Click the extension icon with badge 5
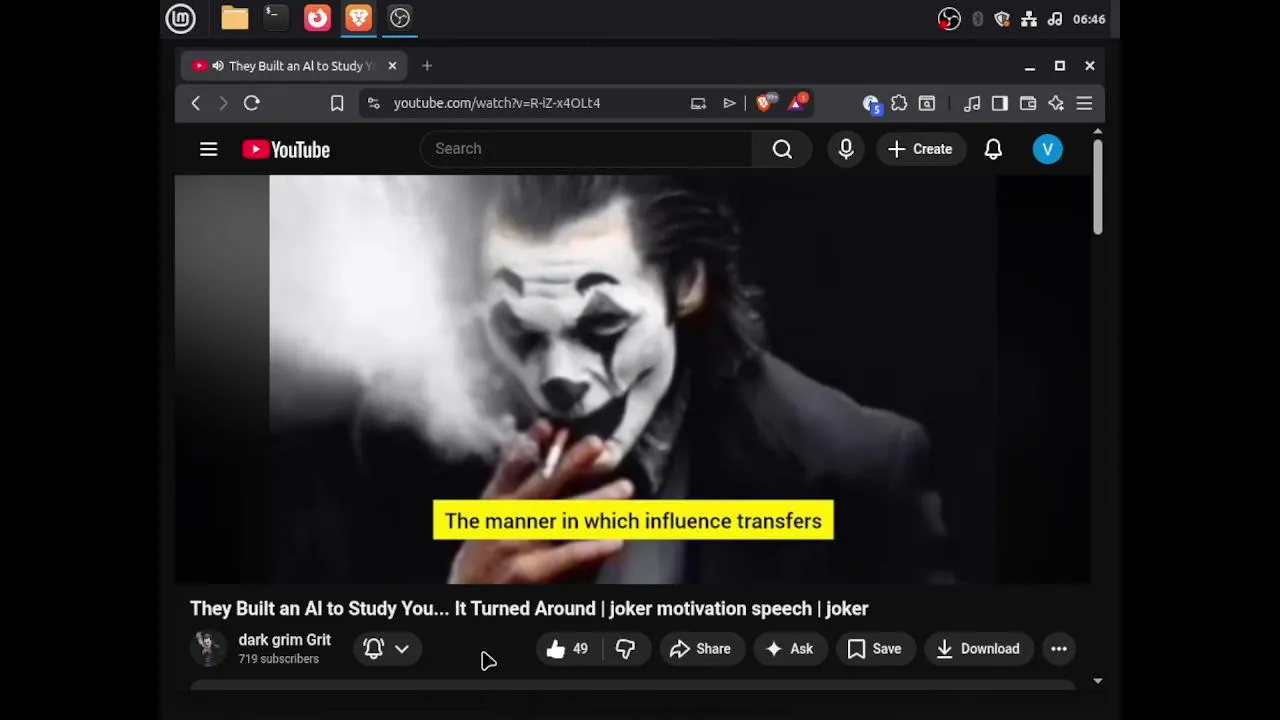This screenshot has height=720, width=1280. [871, 104]
